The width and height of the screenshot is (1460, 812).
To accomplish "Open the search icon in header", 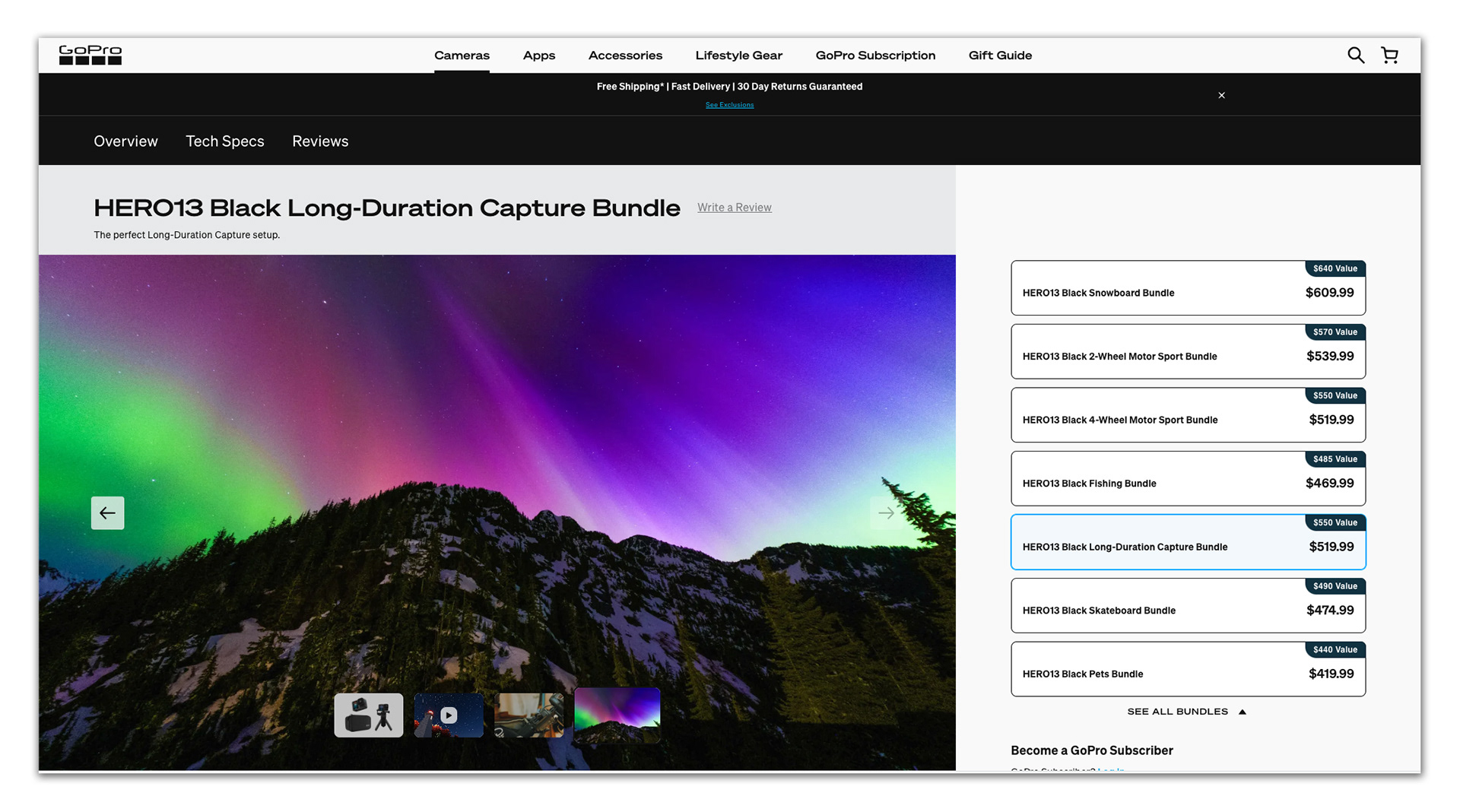I will tap(1356, 56).
